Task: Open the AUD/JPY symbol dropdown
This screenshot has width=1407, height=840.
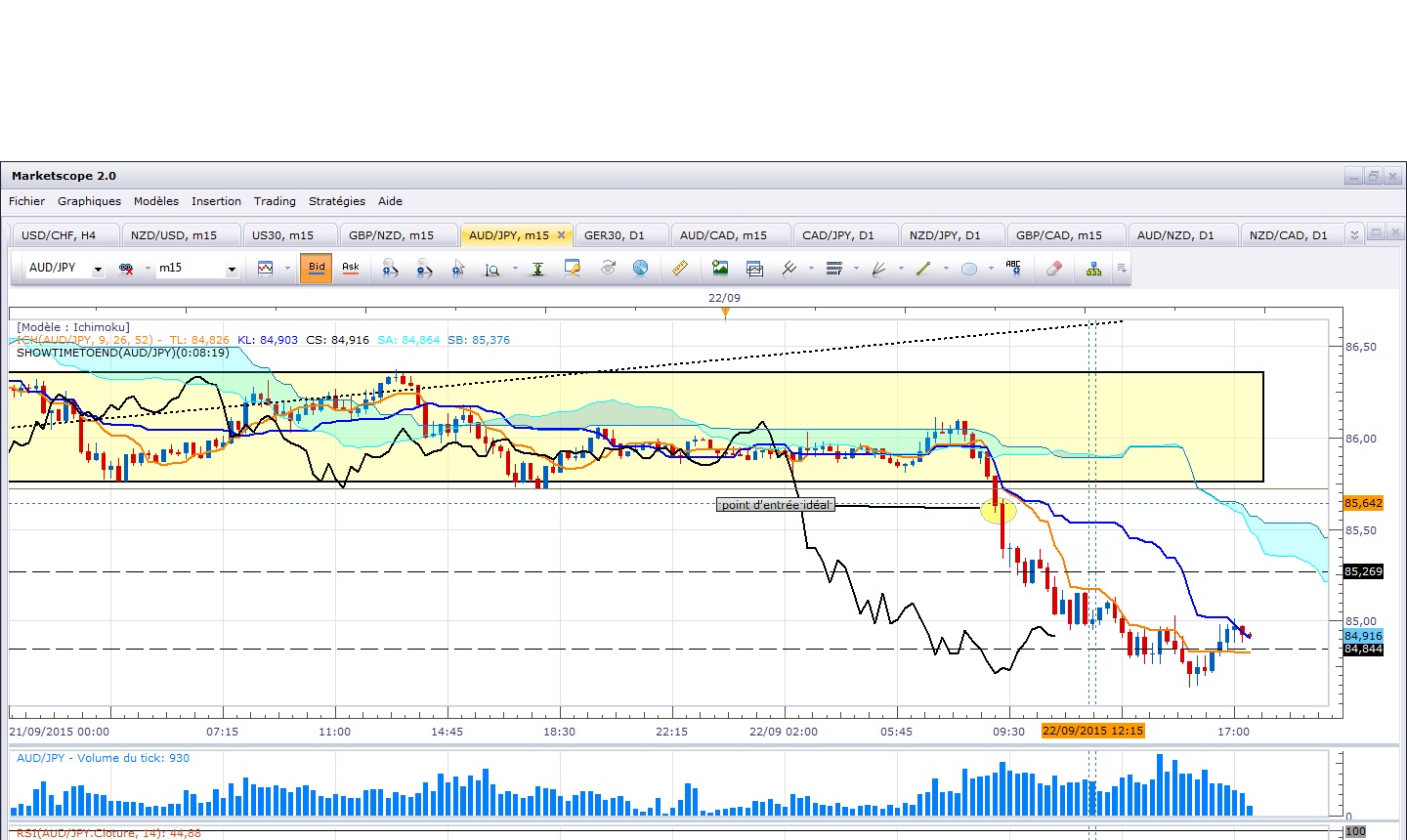Action: (98, 269)
